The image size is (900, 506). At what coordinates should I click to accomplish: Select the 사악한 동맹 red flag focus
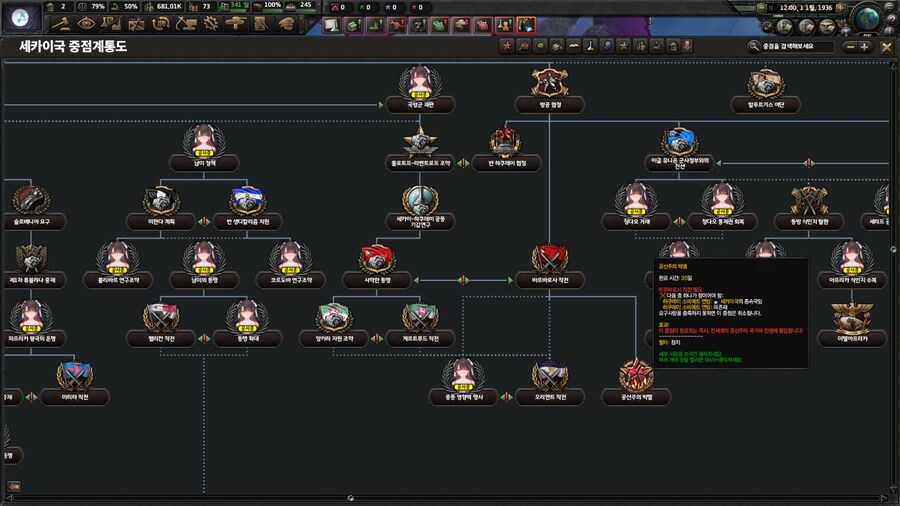[x=377, y=259]
